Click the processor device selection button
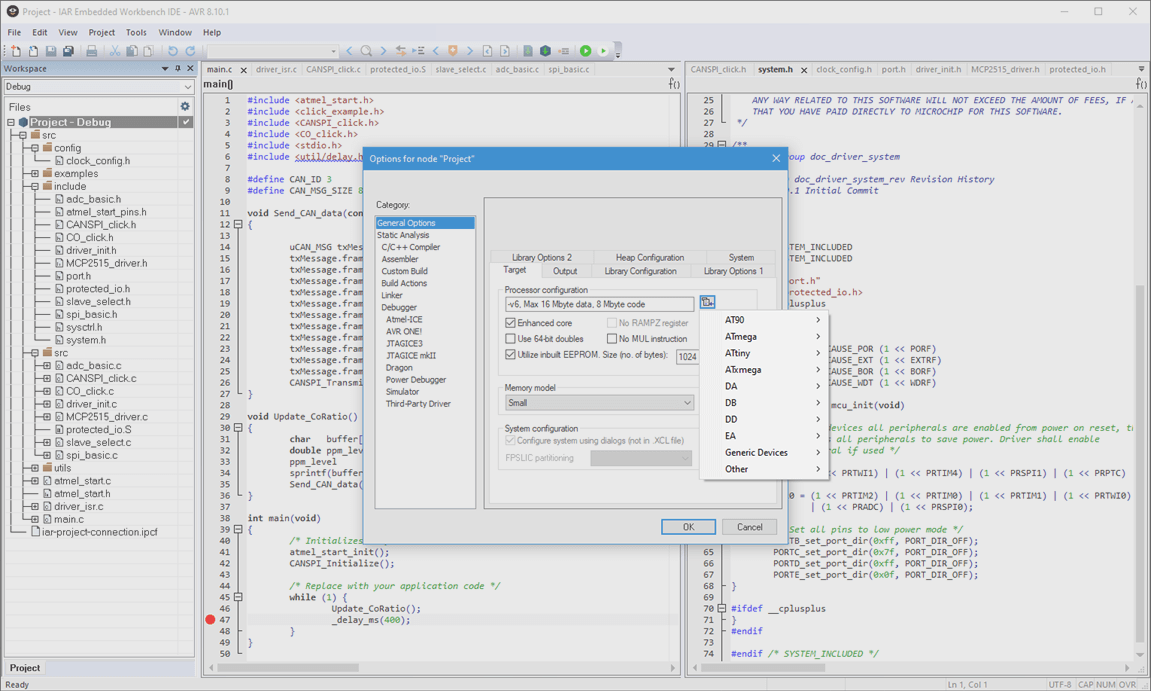1151x691 pixels. [x=707, y=302]
